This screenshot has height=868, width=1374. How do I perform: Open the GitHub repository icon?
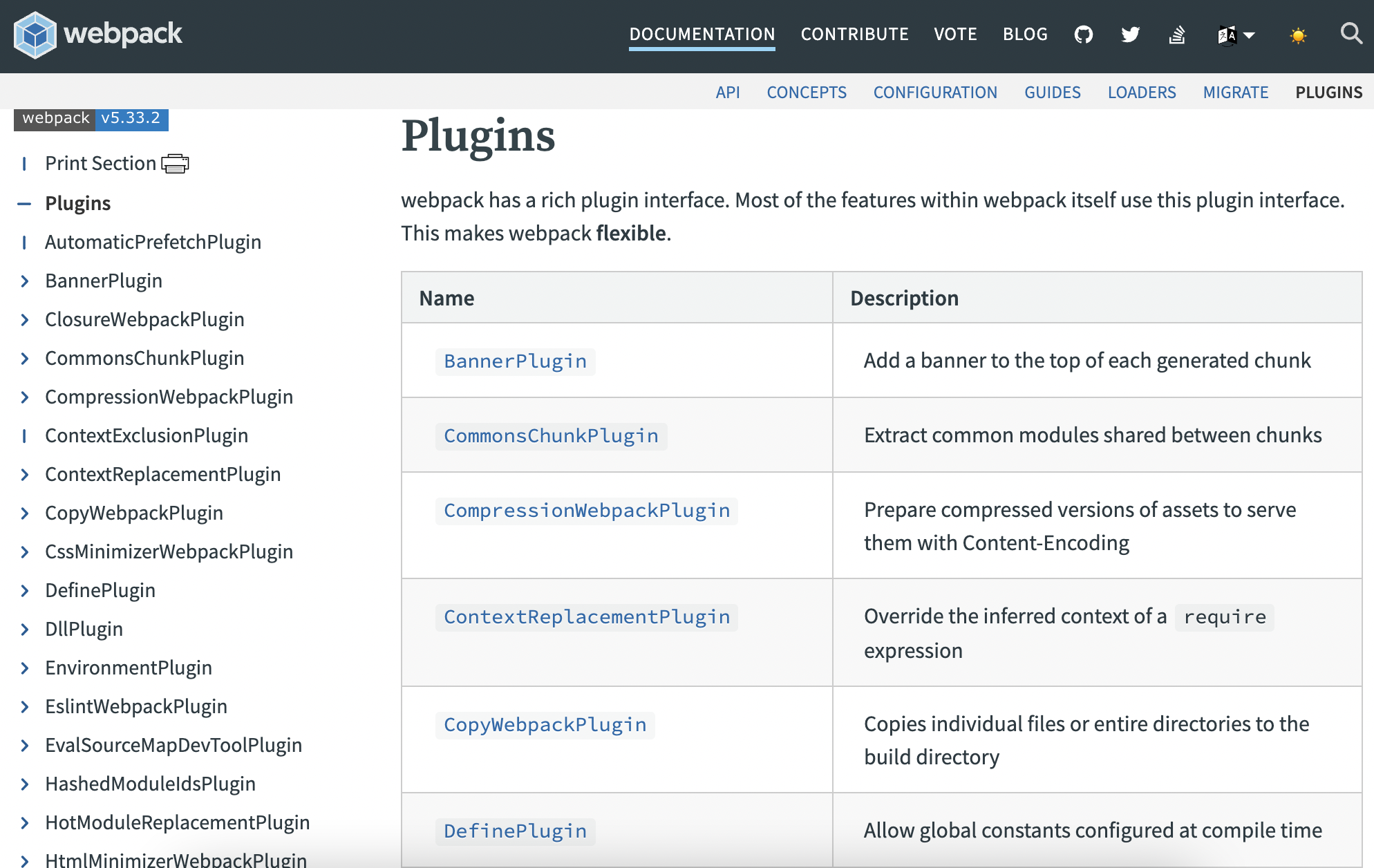pyautogui.click(x=1084, y=35)
